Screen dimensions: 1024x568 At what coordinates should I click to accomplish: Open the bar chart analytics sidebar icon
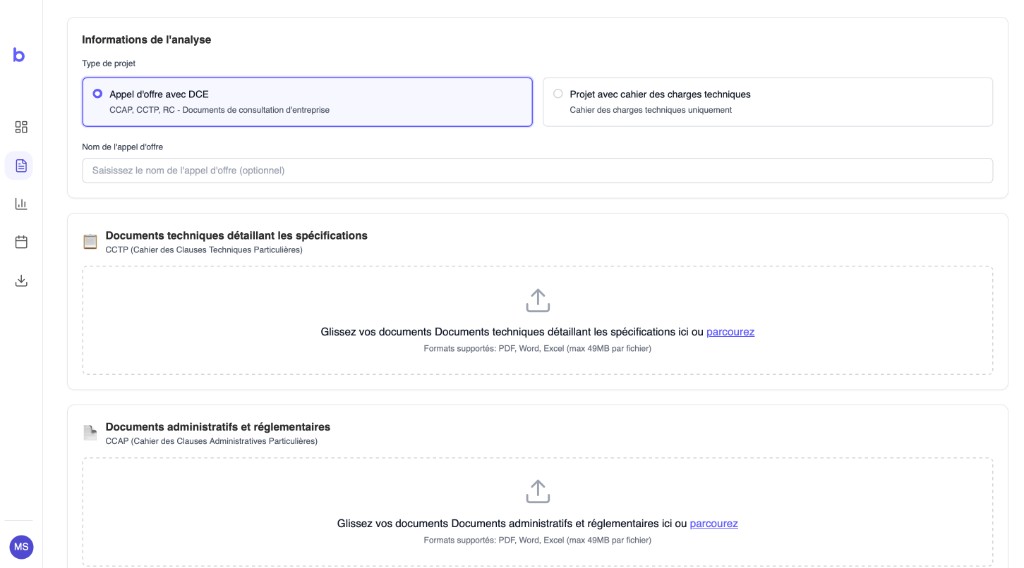pos(21,204)
